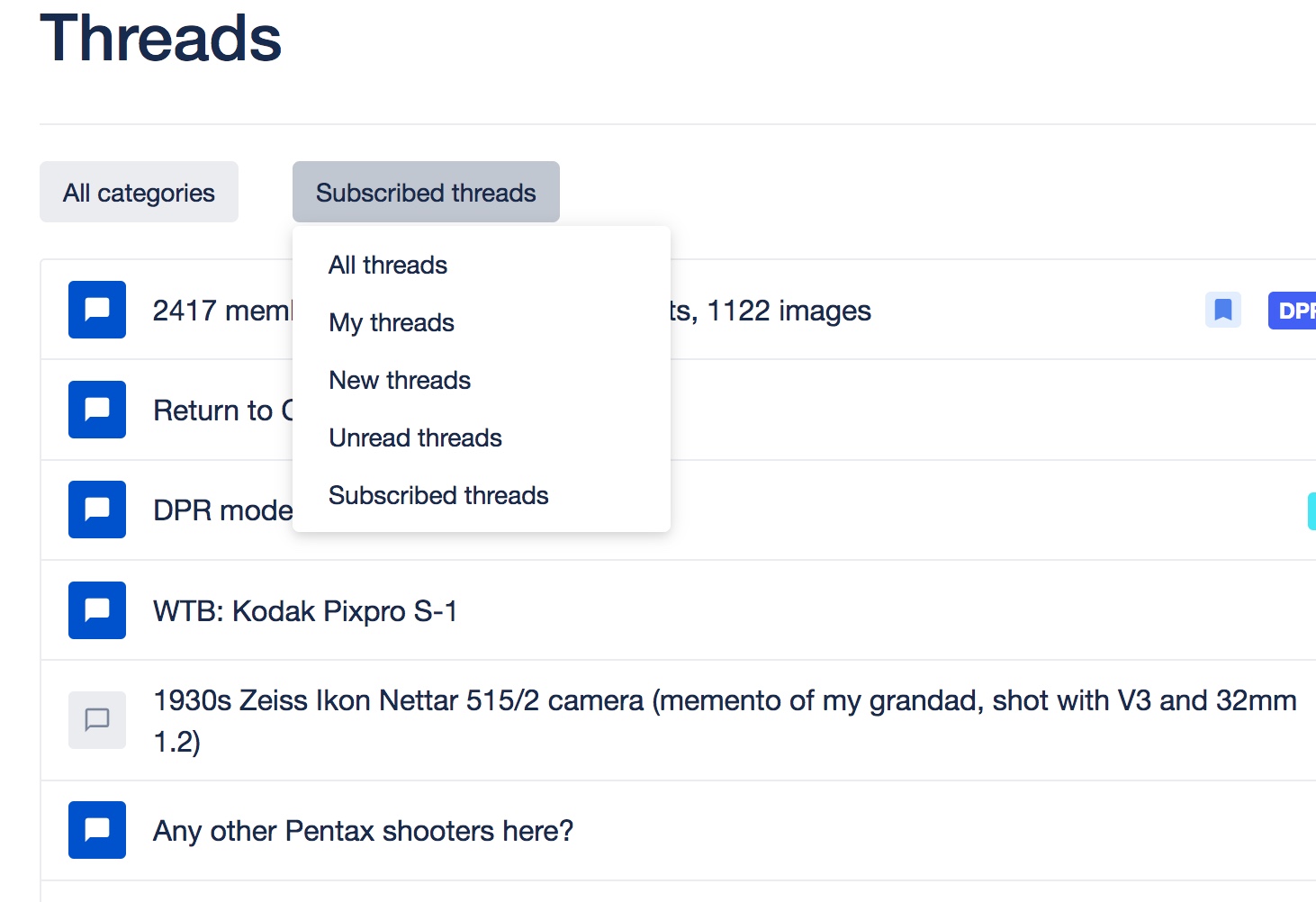Click chat icon beside Pentax shooters thread
The width and height of the screenshot is (1316, 902).
click(x=97, y=830)
